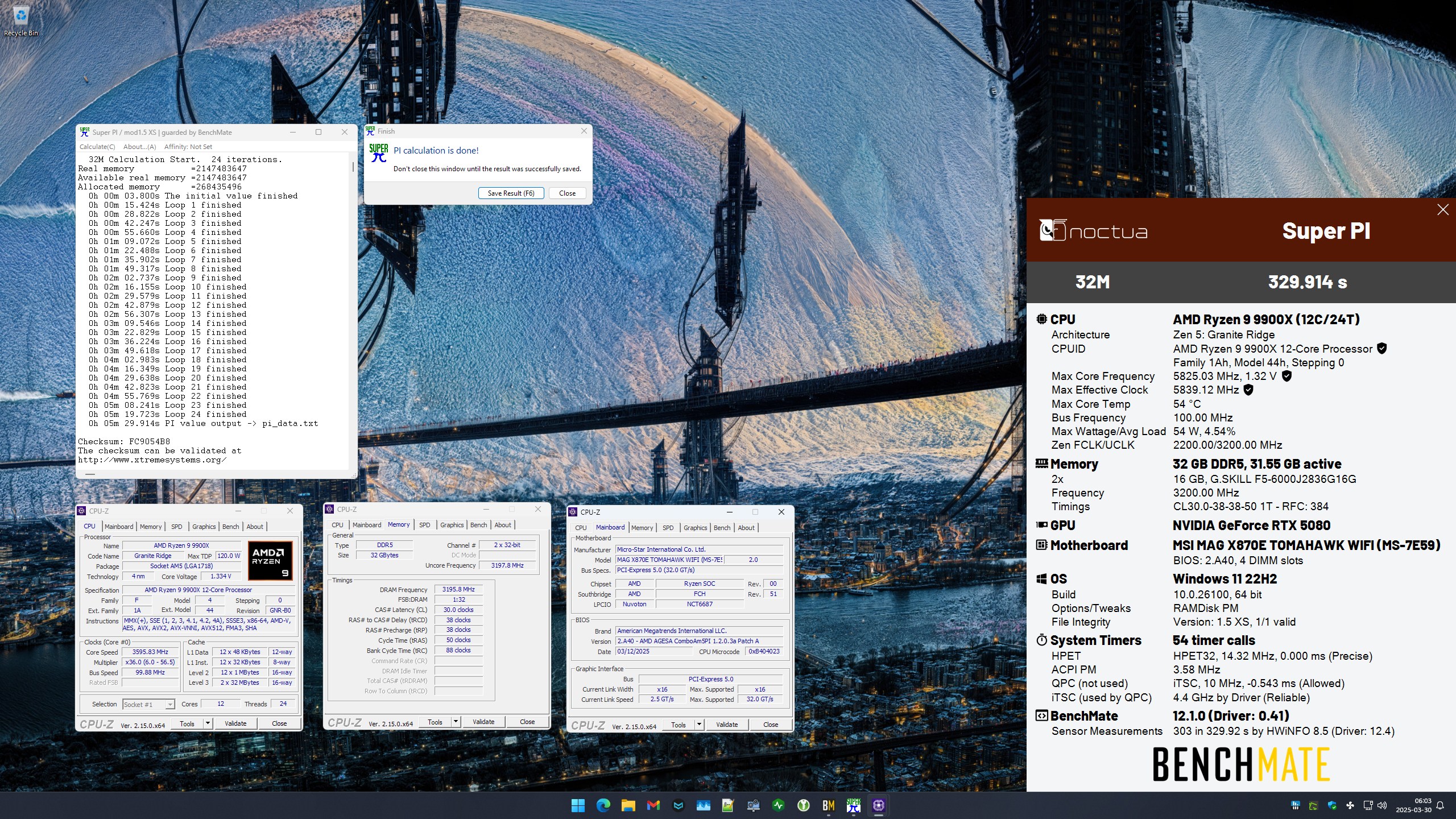Click the GPU card icon in the BenchMate panel
Screen dimensions: 1456x819
coord(1041,525)
